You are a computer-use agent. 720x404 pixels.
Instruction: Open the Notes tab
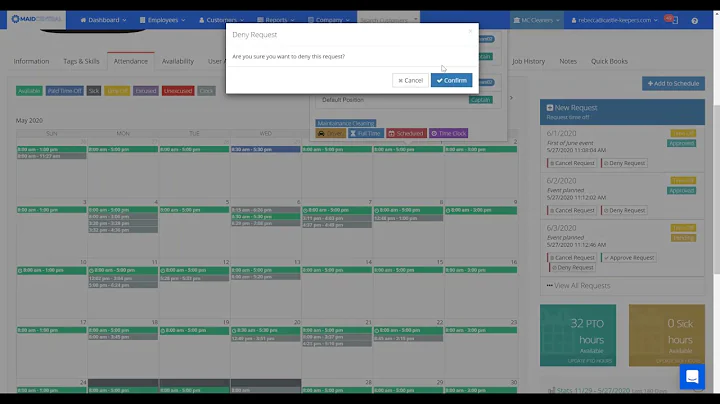(568, 61)
